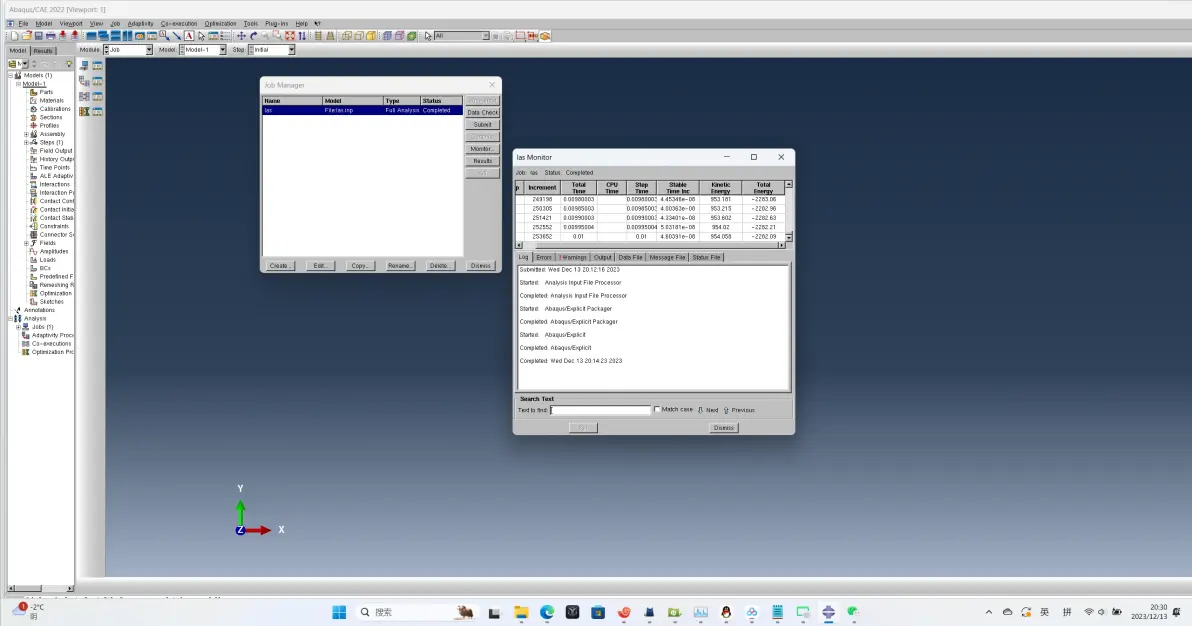The image size is (1192, 626).
Task: Open the Plug-ins menu
Action: pyautogui.click(x=276, y=24)
